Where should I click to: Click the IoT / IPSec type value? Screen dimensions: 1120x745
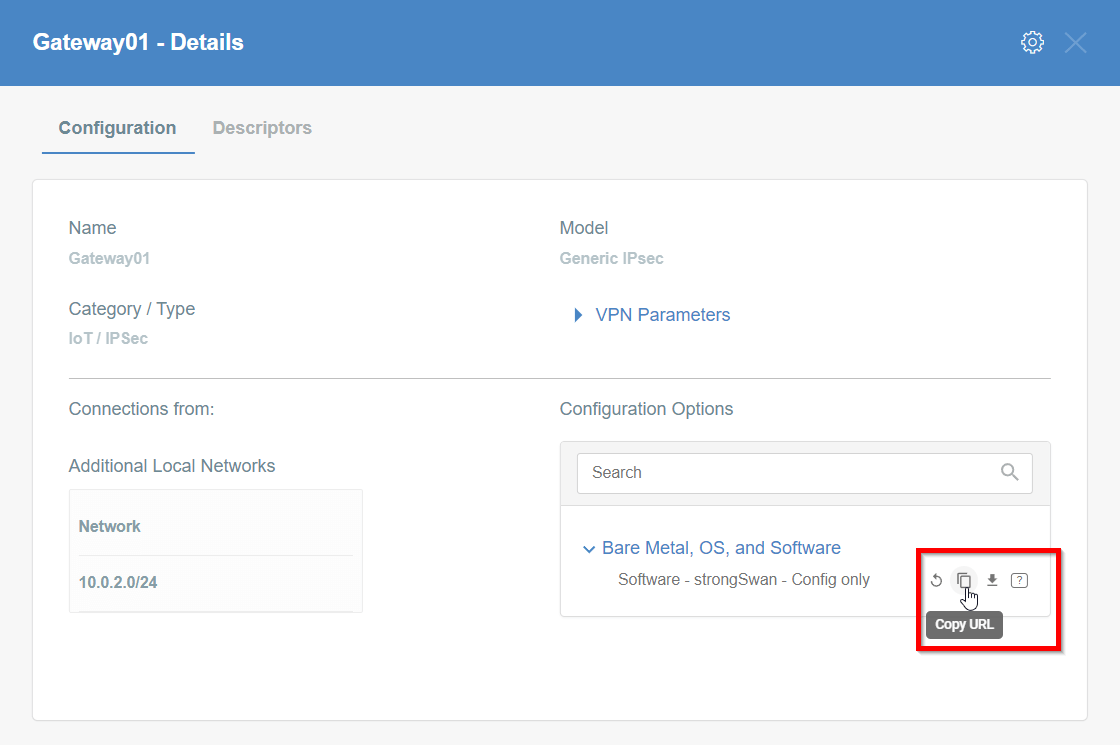pos(108,339)
